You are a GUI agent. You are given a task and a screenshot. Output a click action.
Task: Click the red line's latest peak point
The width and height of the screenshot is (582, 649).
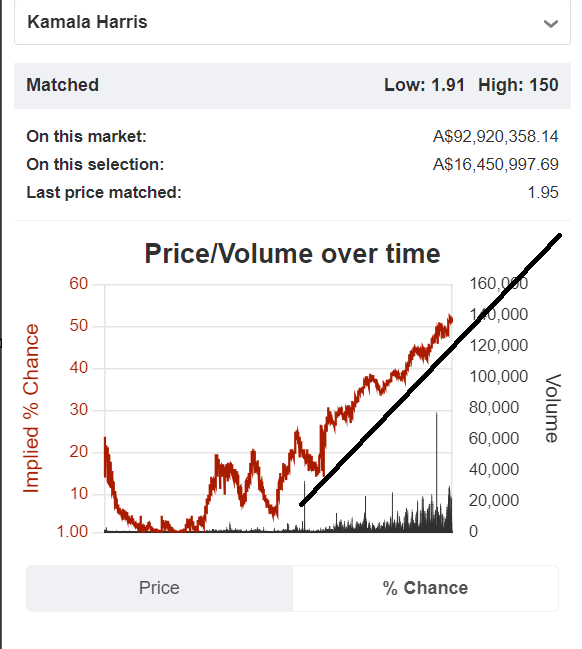tap(450, 318)
